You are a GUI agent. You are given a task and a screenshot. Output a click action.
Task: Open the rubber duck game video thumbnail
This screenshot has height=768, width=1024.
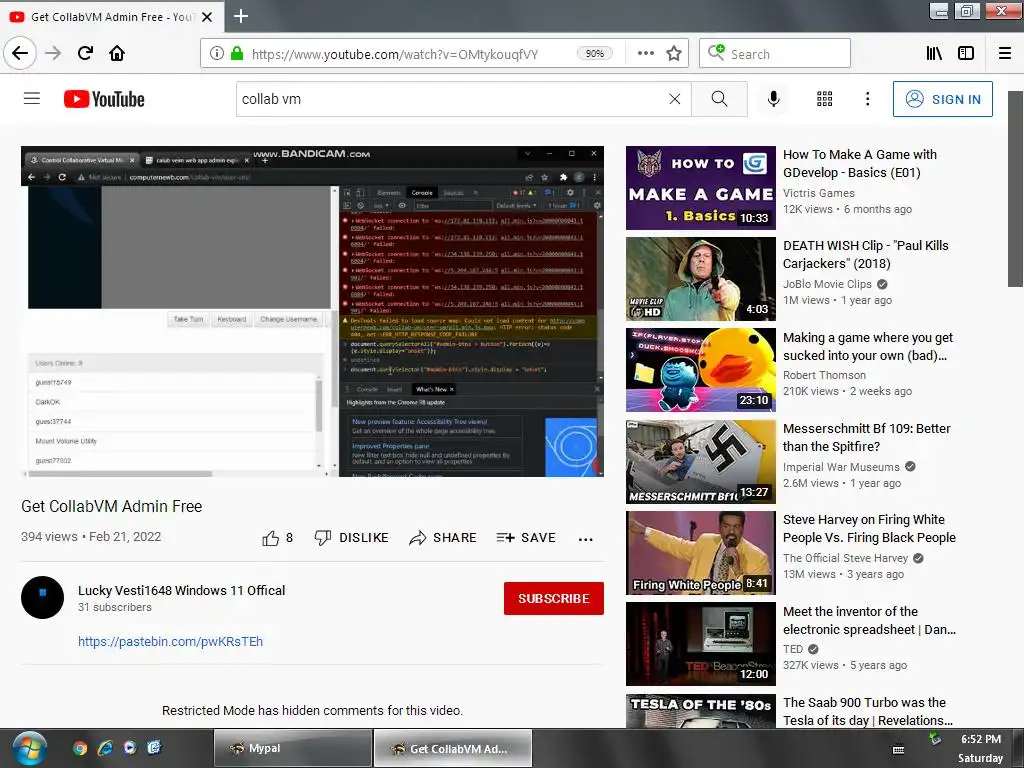(701, 370)
